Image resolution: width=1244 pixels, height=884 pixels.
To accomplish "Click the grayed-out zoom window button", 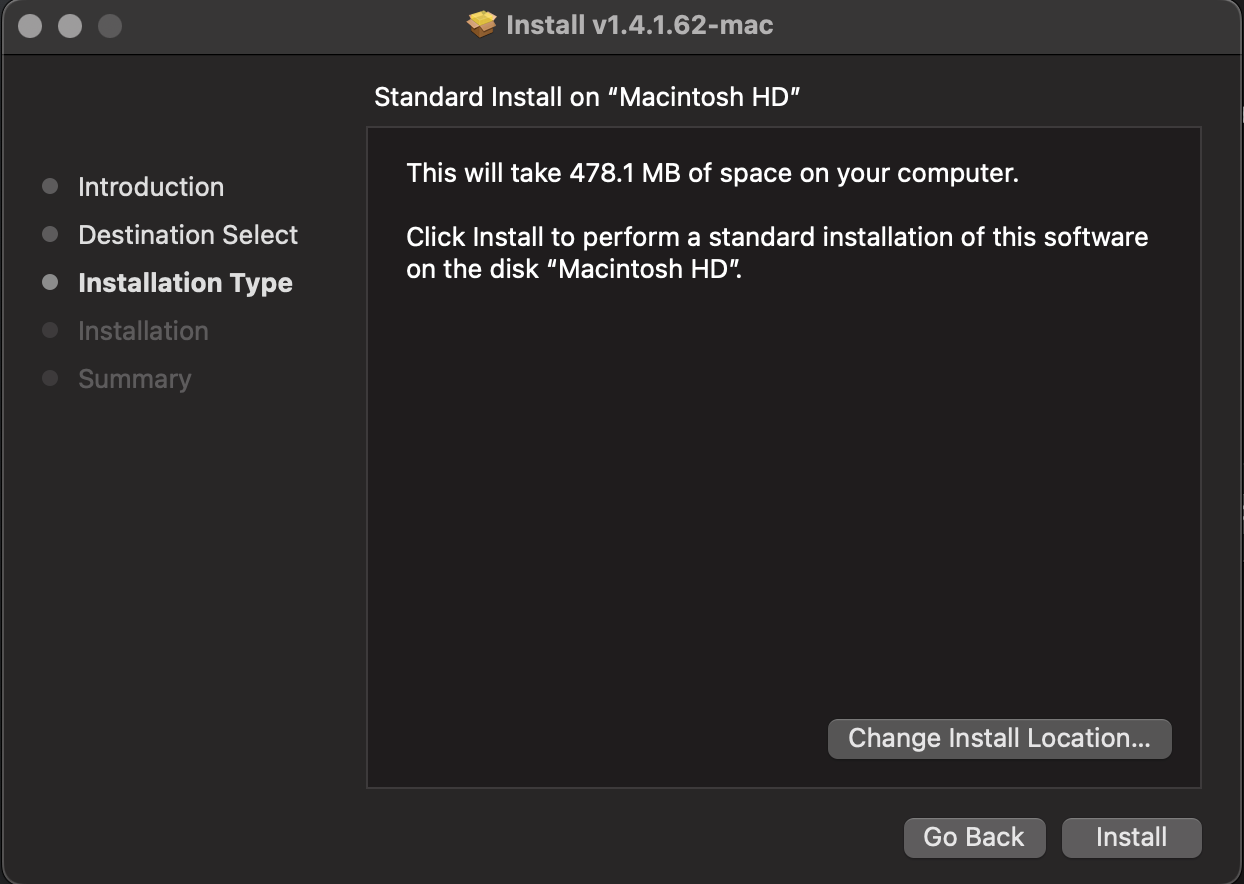I will [110, 26].
